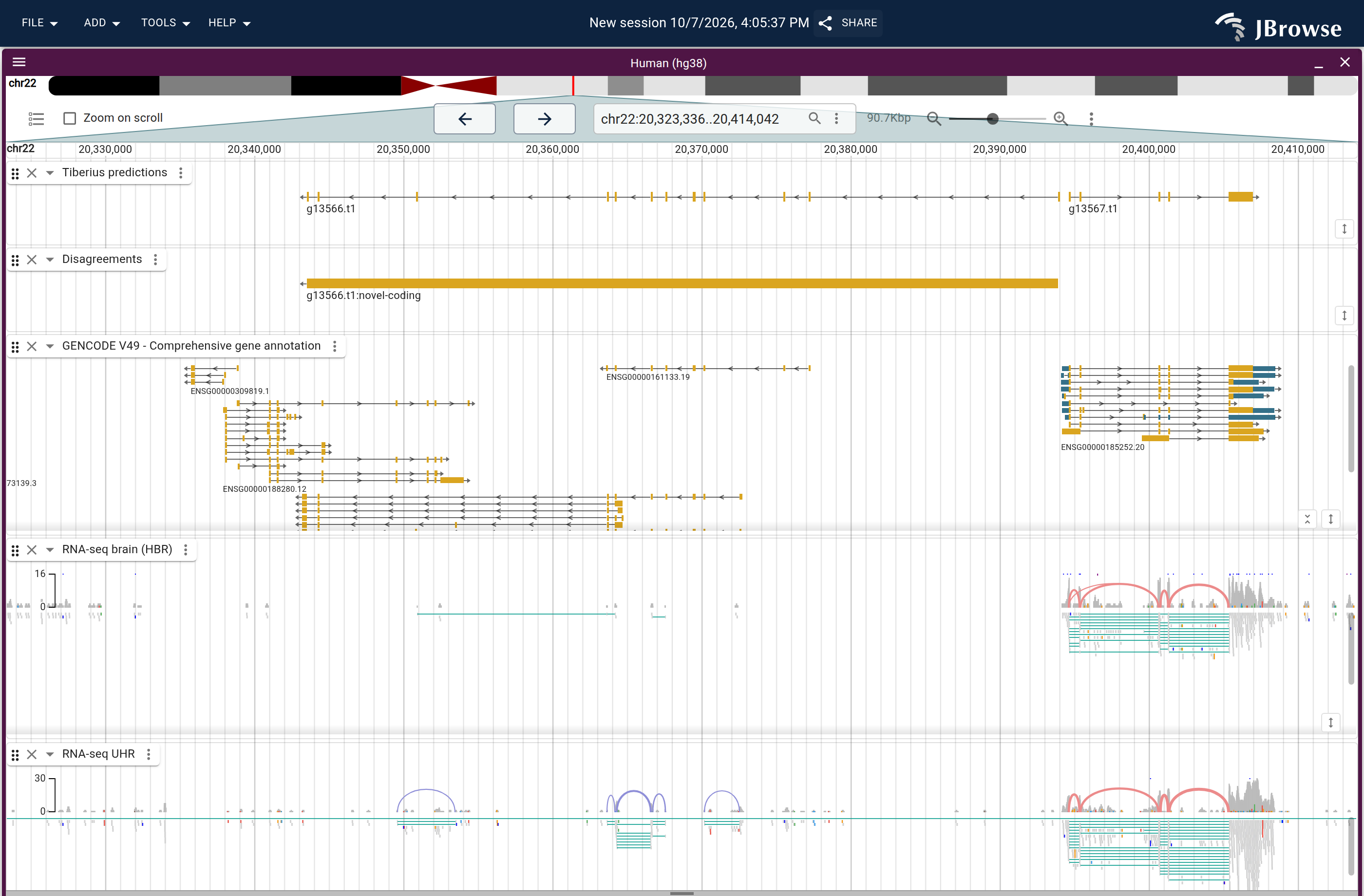
Task: Collapse the GENCODE V49 track arrow
Action: tap(50, 347)
